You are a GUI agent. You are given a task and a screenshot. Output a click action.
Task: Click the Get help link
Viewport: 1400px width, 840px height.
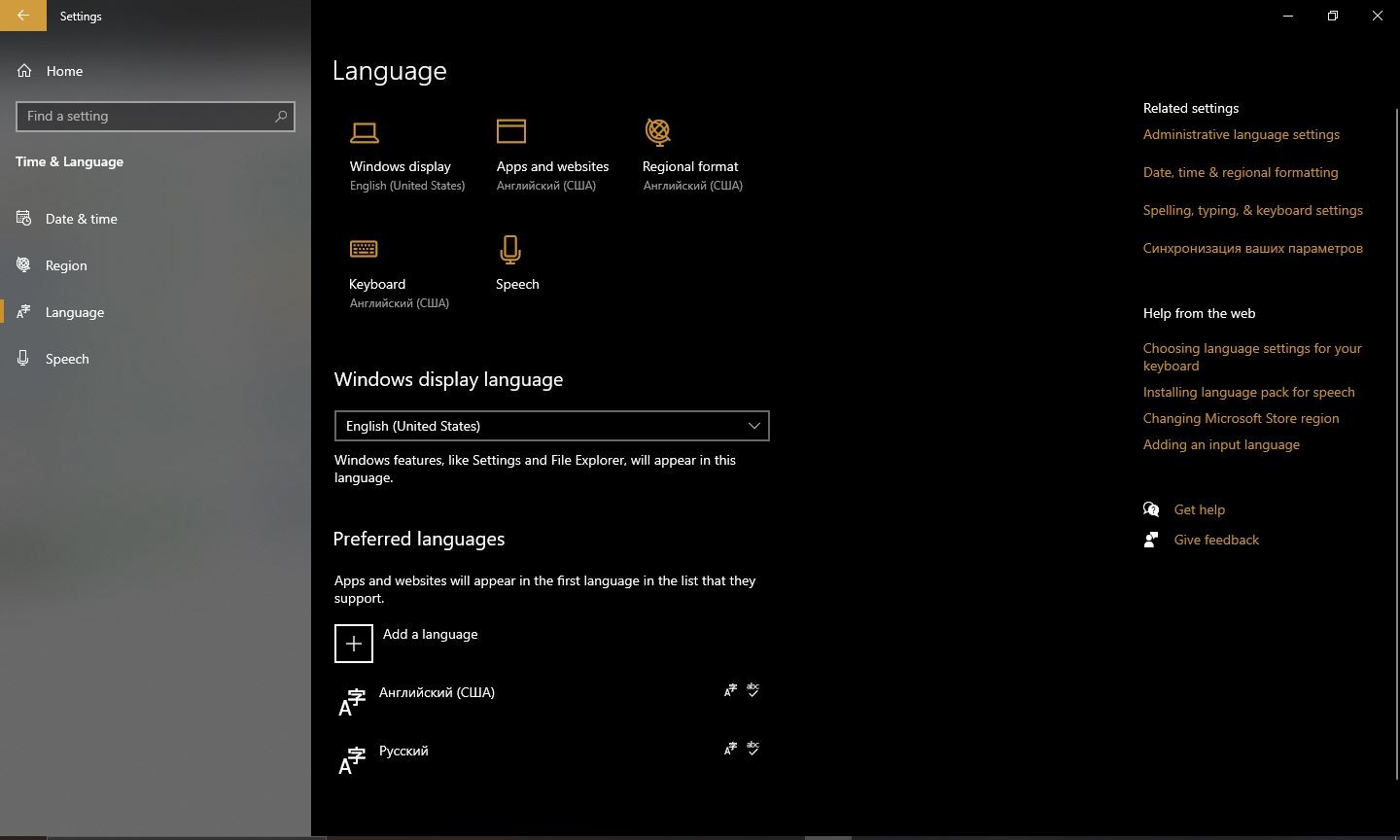click(1200, 509)
